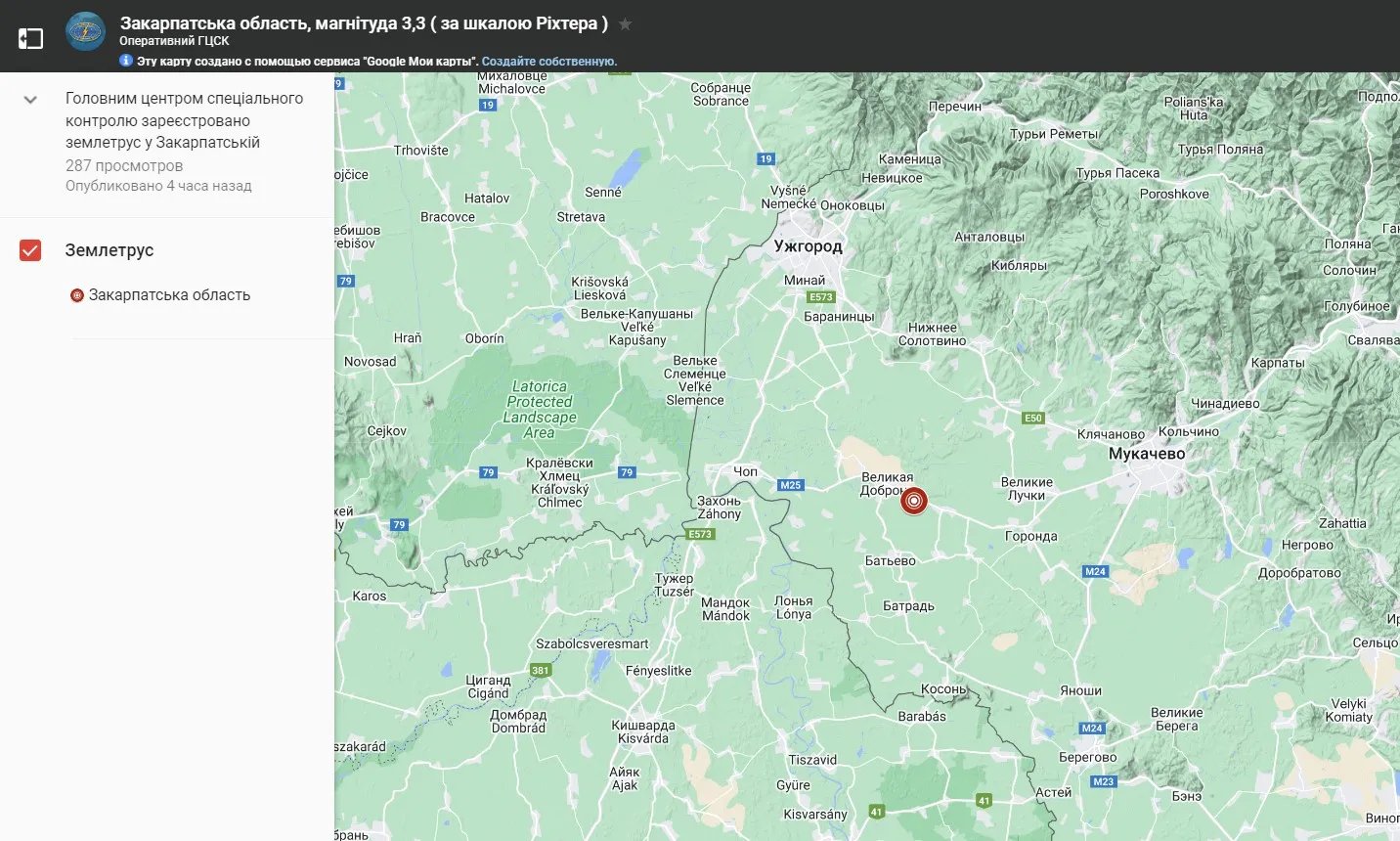The width and height of the screenshot is (1400, 841).
Task: Click the Ужгород city label on map
Action: pyautogui.click(x=808, y=246)
